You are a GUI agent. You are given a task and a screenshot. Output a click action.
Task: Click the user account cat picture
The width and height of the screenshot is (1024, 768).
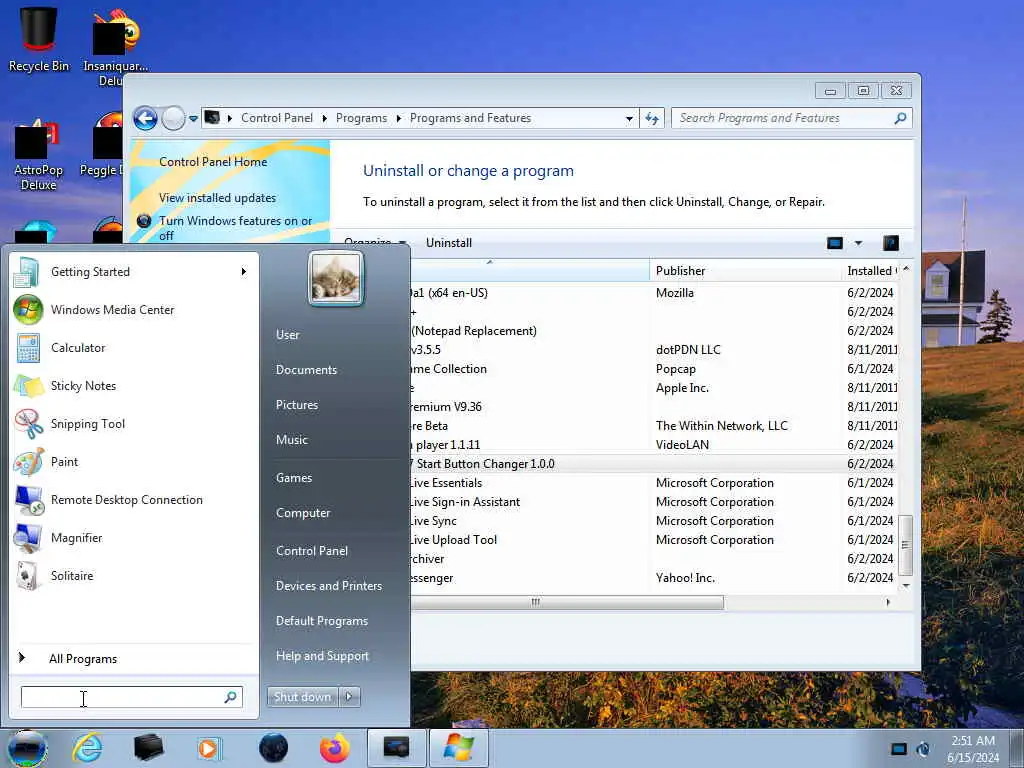(x=336, y=278)
